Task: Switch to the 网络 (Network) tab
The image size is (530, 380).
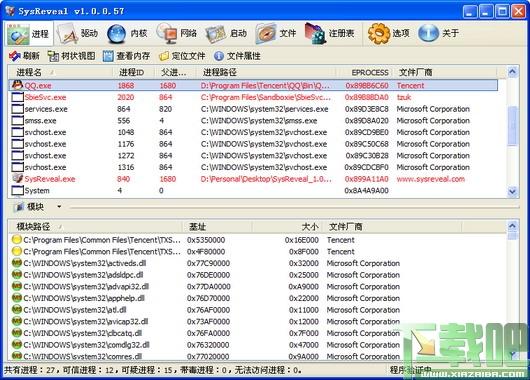Action: [177, 33]
